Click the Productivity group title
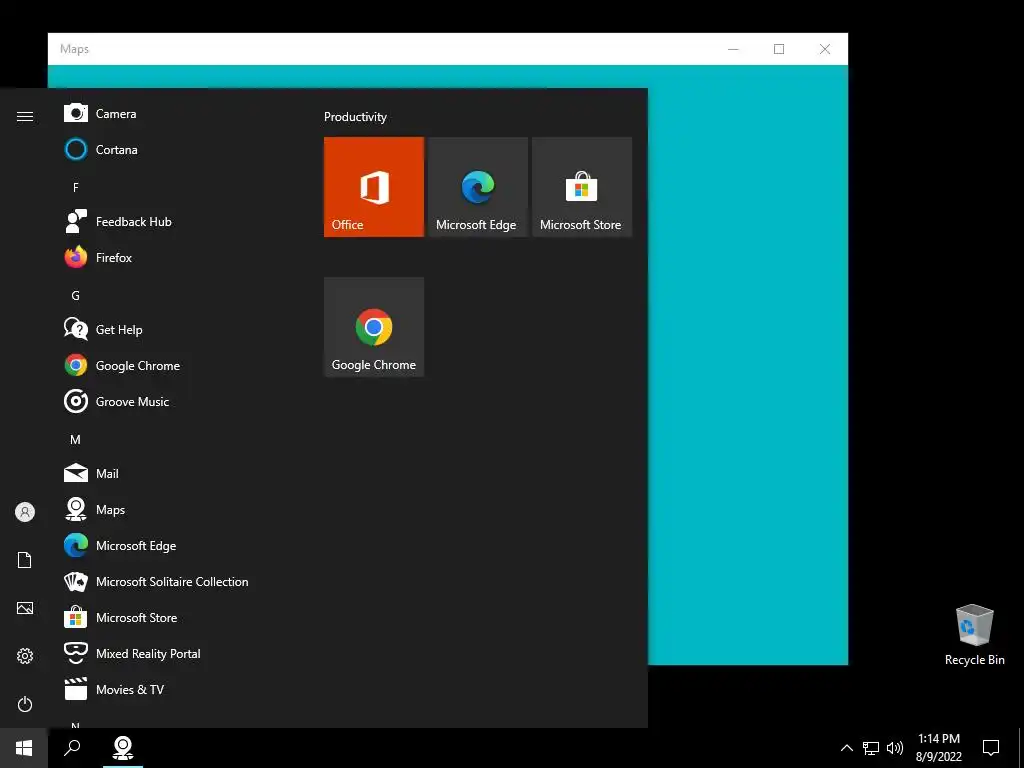Viewport: 1024px width, 768px height. point(355,117)
